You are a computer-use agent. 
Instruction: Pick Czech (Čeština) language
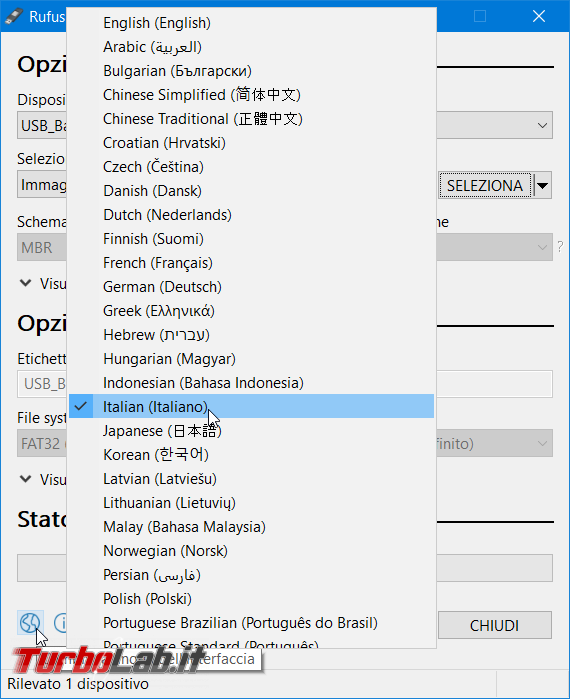click(251, 167)
